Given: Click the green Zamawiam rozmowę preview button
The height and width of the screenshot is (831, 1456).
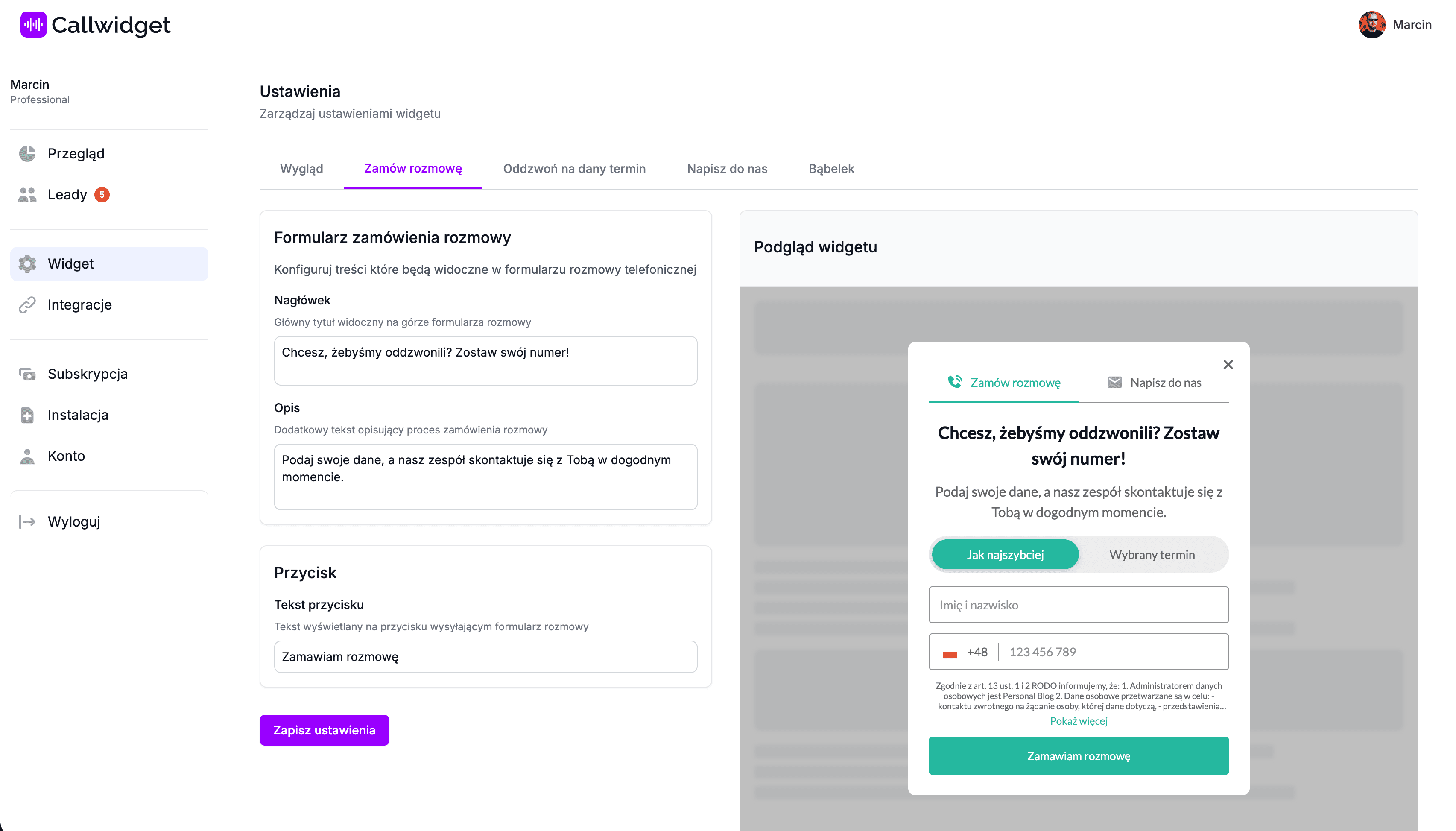Looking at the screenshot, I should coord(1078,756).
